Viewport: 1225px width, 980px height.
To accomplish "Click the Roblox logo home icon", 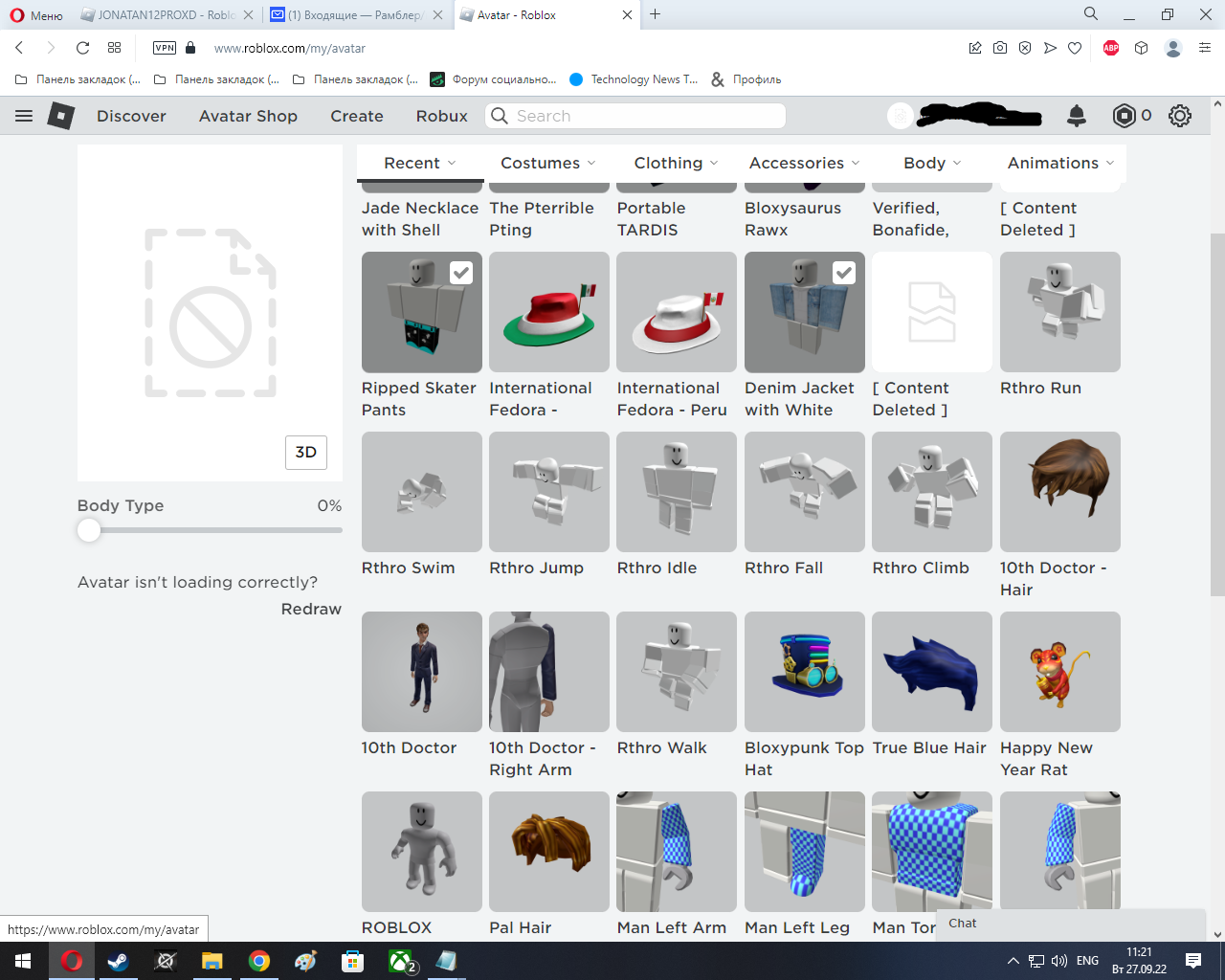I will tap(61, 116).
